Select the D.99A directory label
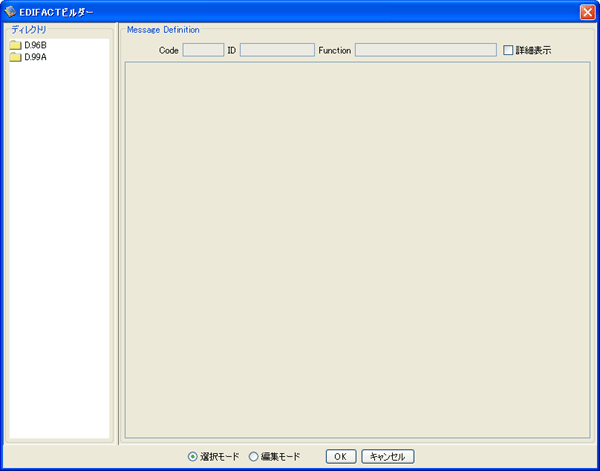The height and width of the screenshot is (471, 600). [36, 58]
